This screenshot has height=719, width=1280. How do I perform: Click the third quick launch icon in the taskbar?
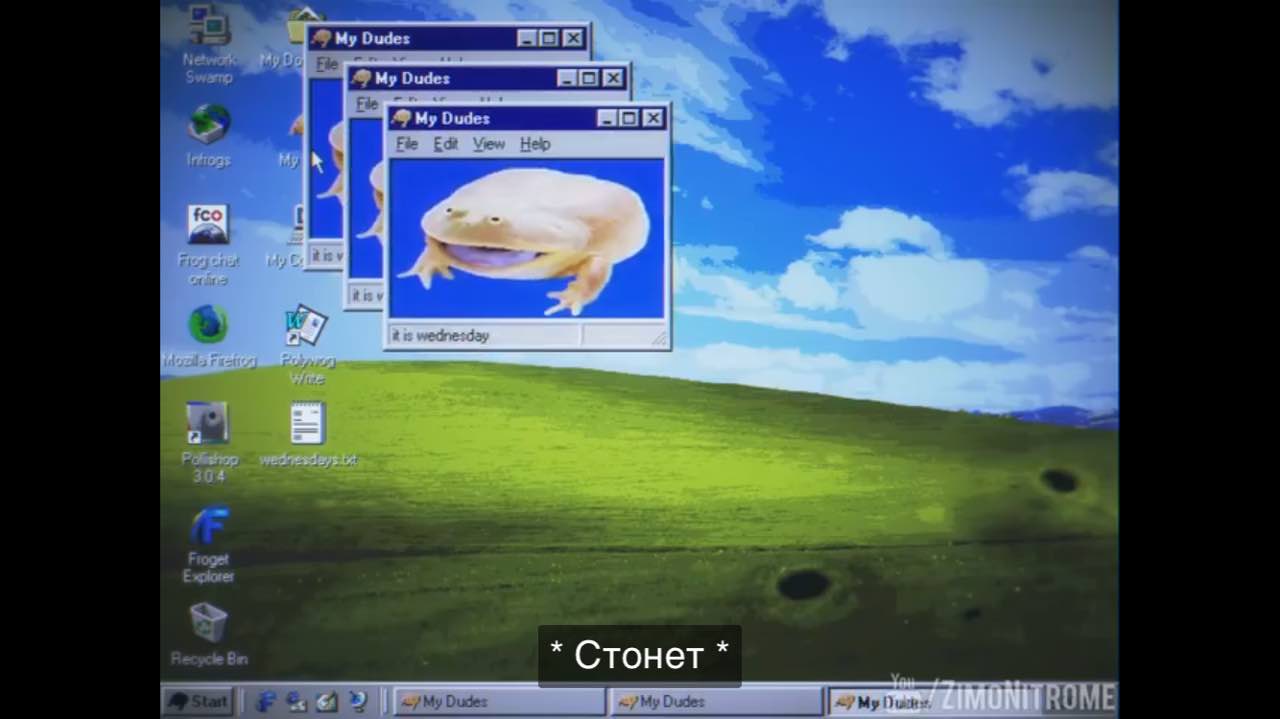[326, 701]
